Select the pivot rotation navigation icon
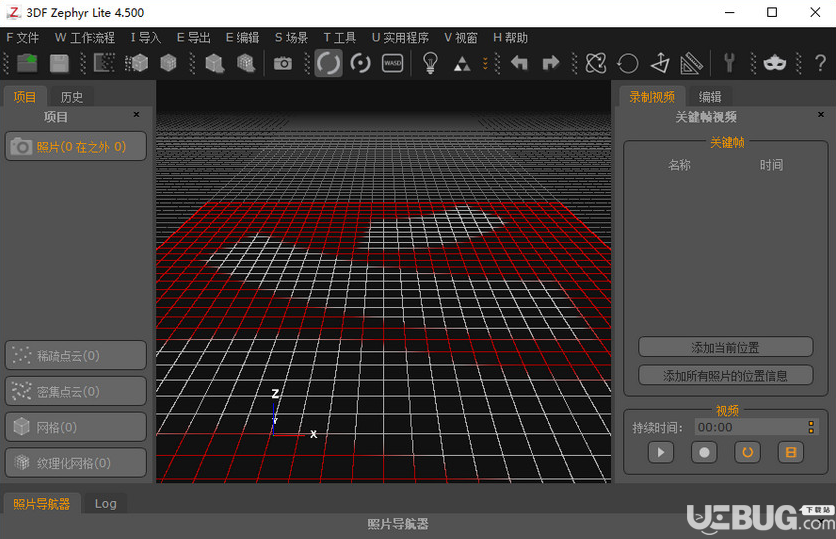 [x=360, y=63]
